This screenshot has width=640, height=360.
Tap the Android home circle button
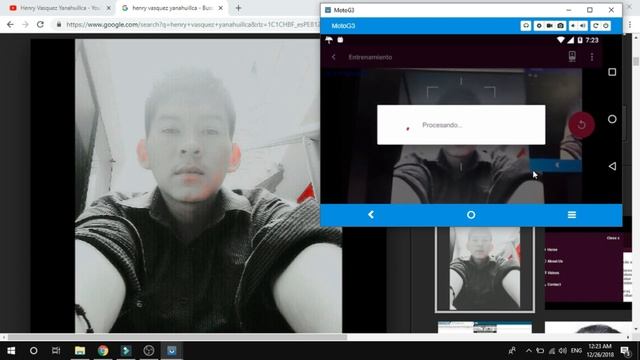[612, 119]
